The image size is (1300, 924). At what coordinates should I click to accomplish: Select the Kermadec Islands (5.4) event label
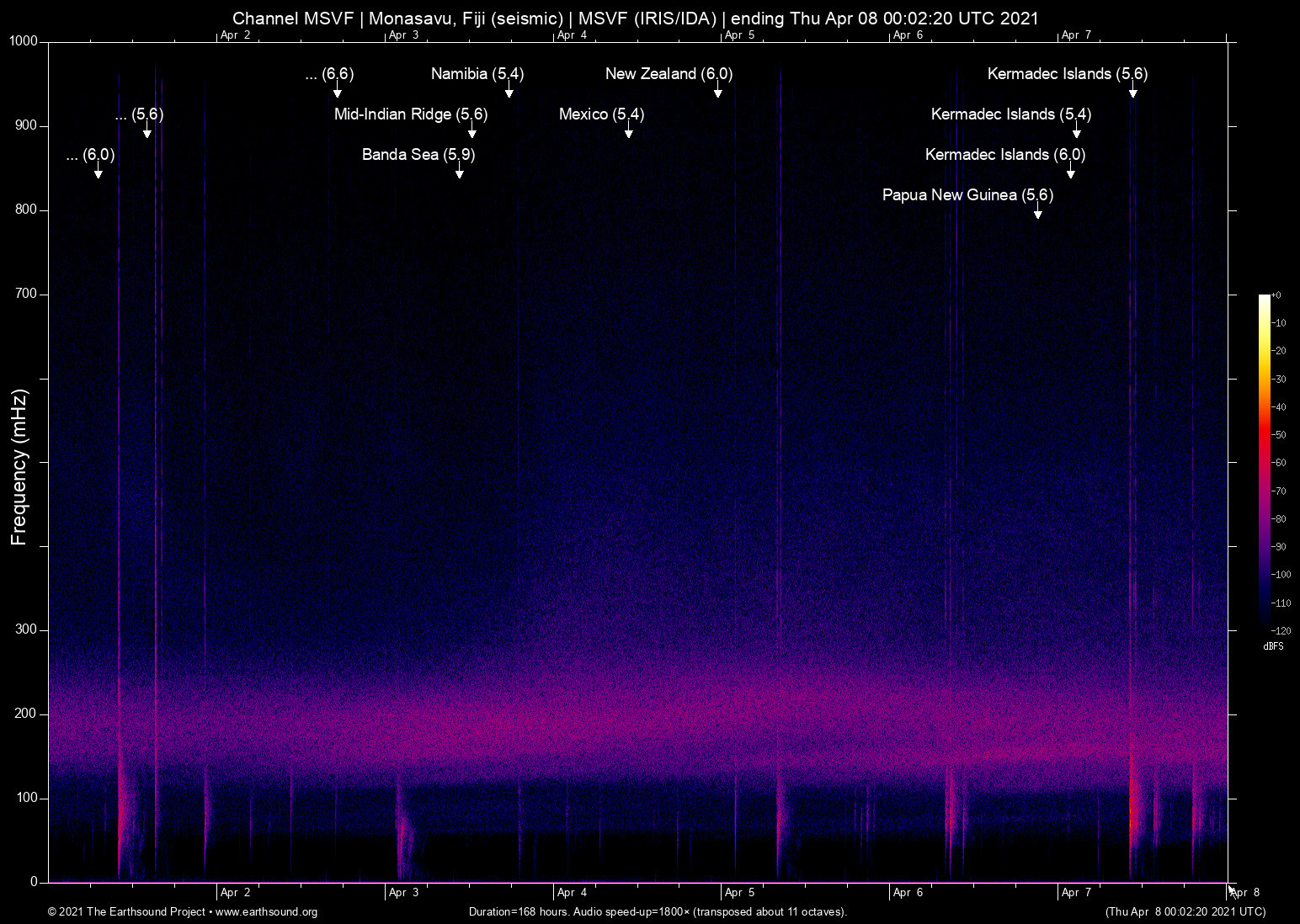(x=1010, y=114)
